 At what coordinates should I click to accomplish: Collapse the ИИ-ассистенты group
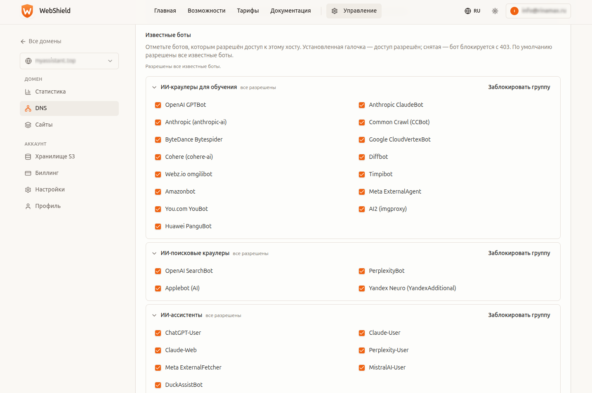154,315
